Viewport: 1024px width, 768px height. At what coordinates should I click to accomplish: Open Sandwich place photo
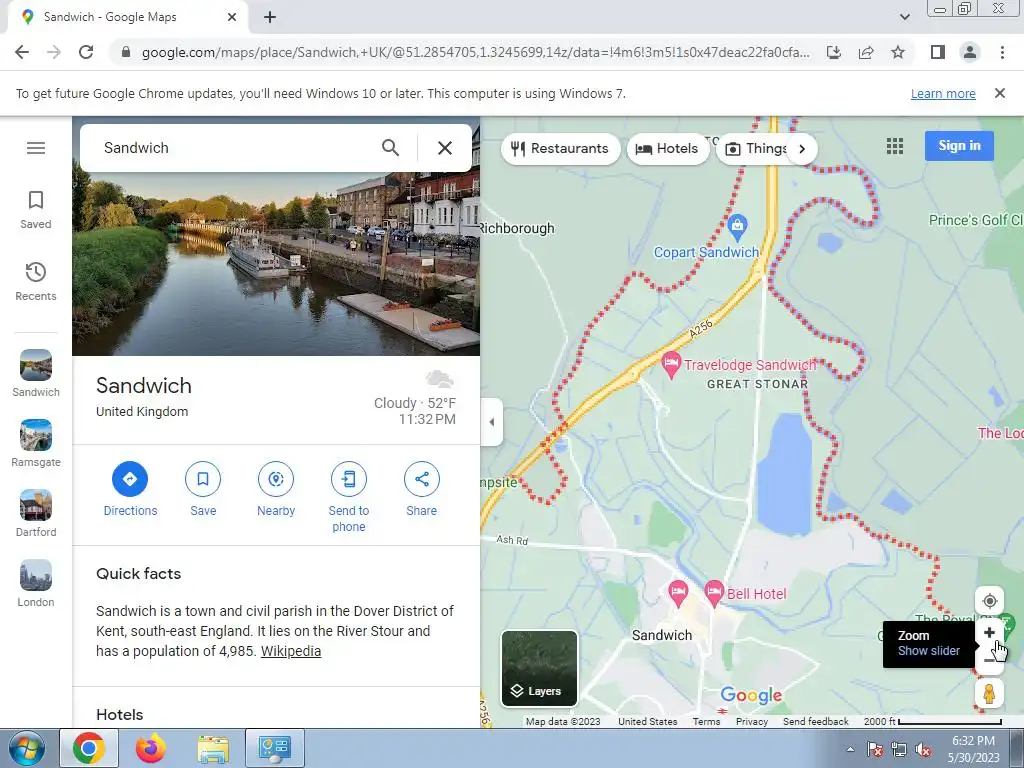click(276, 264)
